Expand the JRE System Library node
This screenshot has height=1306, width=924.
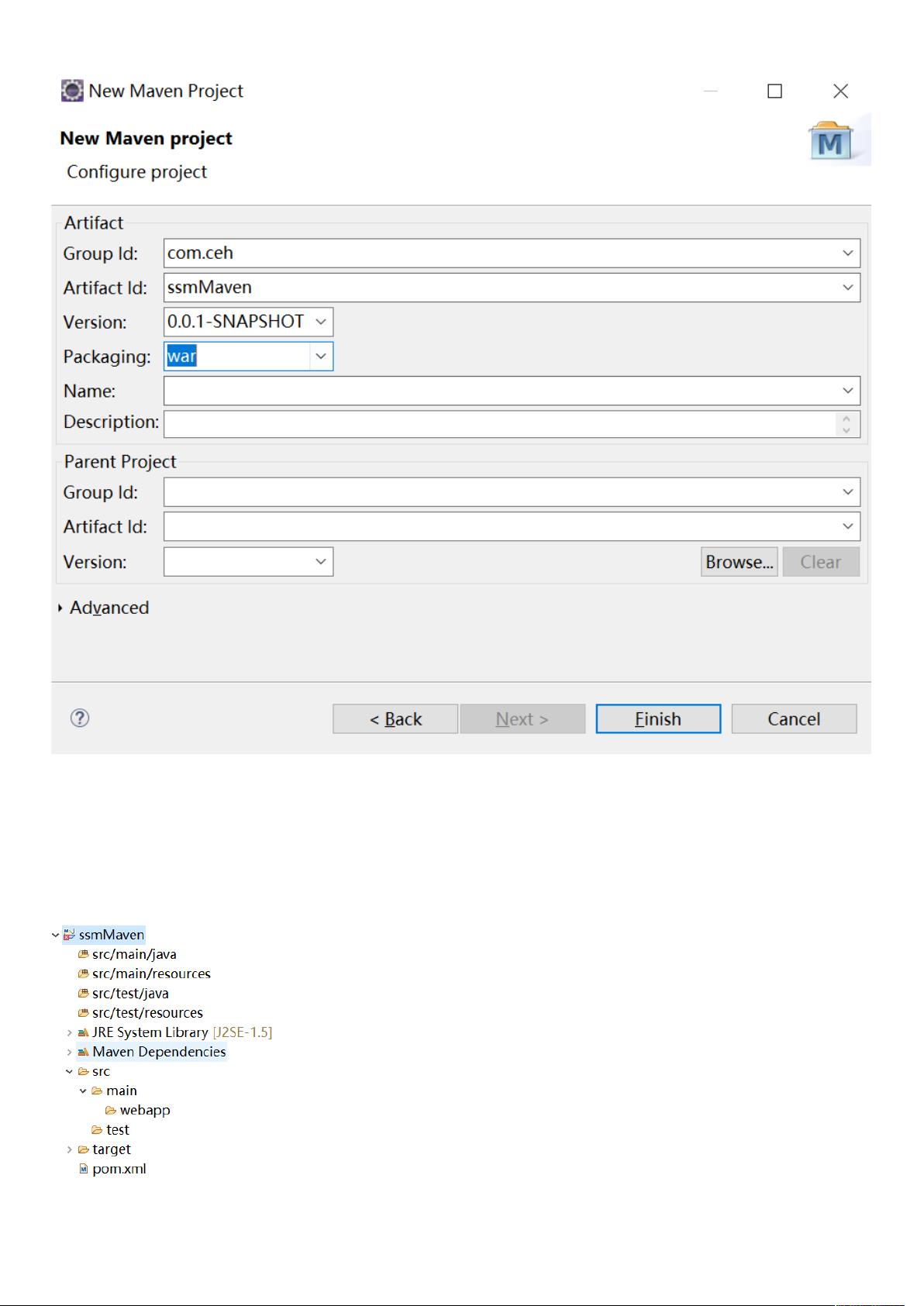70,1032
